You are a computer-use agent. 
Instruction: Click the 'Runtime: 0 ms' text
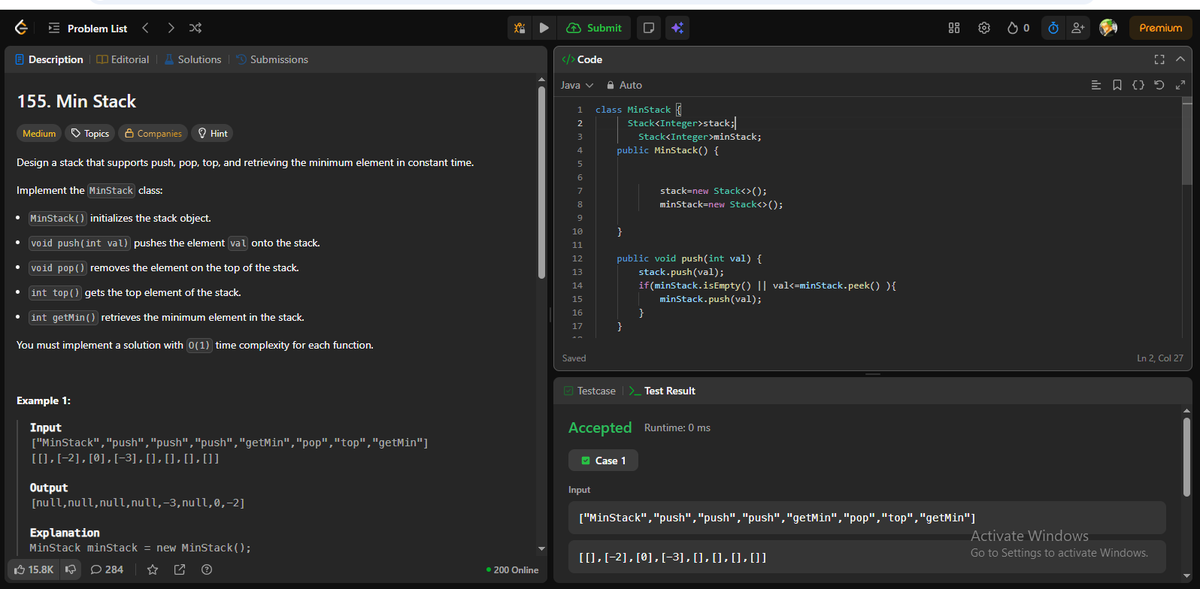pyautogui.click(x=677, y=428)
